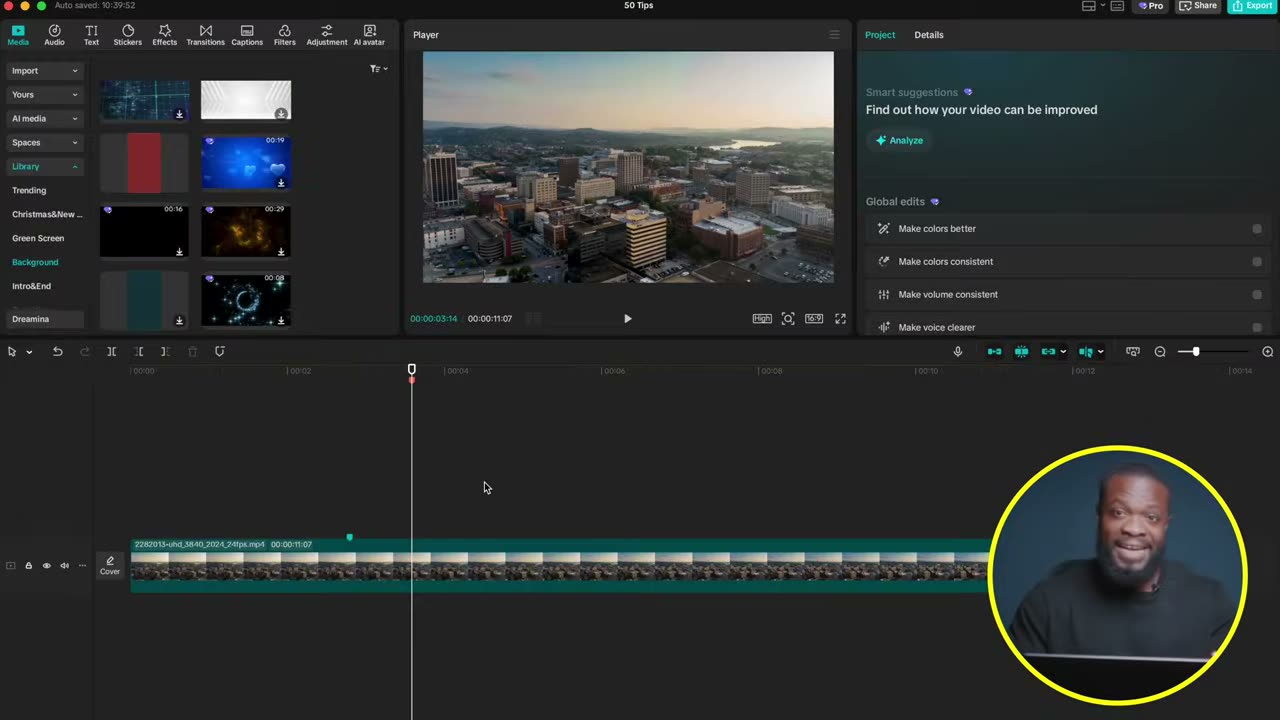Click the Export button
The width and height of the screenshot is (1280, 720).
tap(1252, 6)
